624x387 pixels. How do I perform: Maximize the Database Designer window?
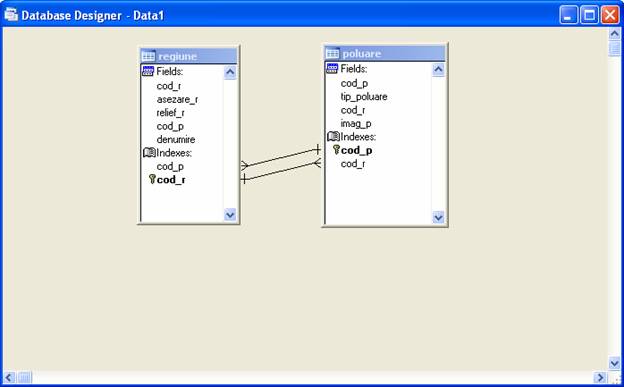click(x=589, y=16)
